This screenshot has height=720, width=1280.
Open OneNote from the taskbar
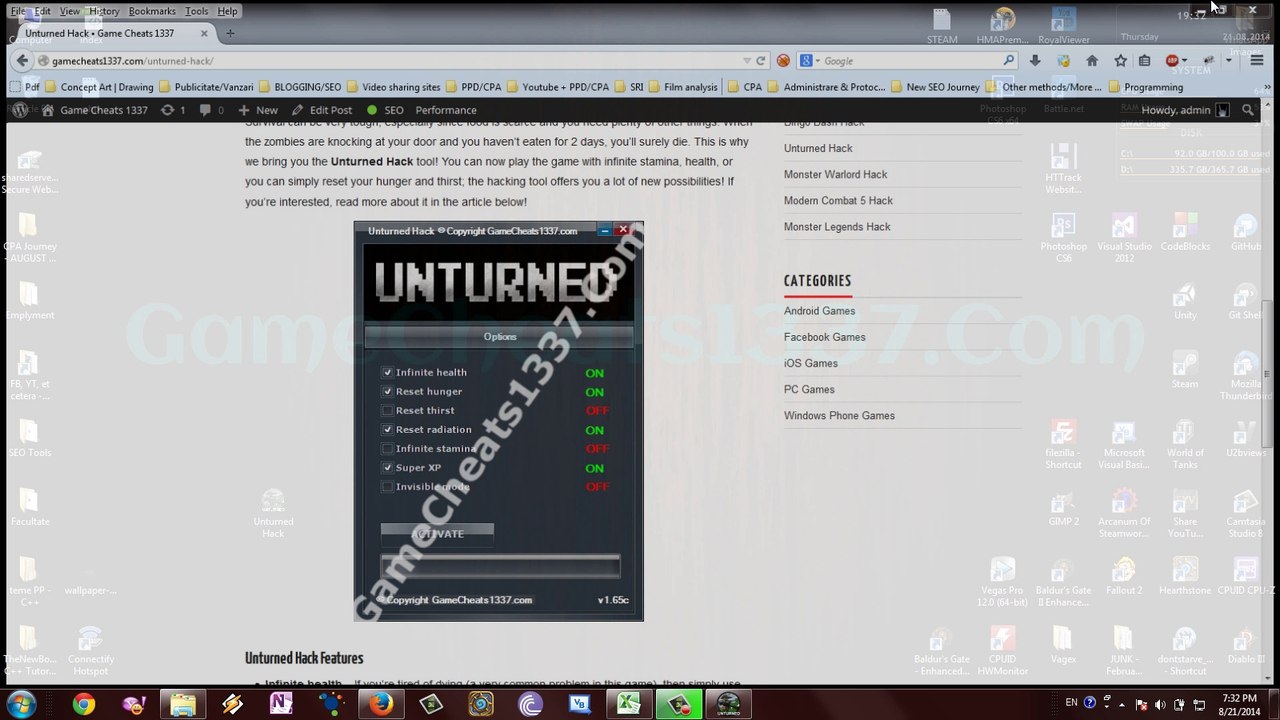[x=281, y=705]
